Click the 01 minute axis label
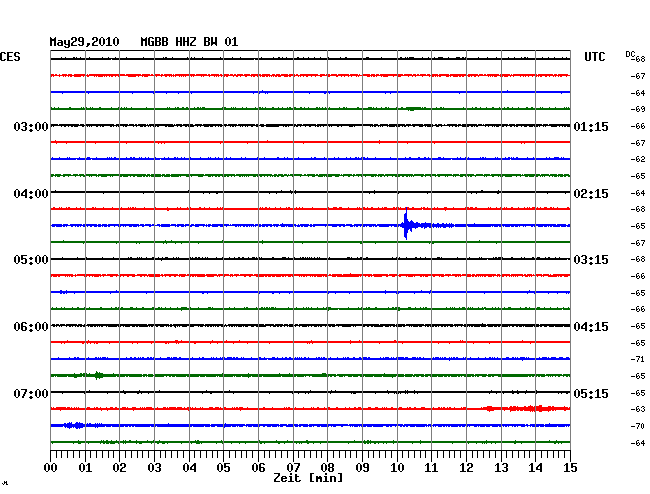This screenshot has width=650, height=494. pos(85,468)
